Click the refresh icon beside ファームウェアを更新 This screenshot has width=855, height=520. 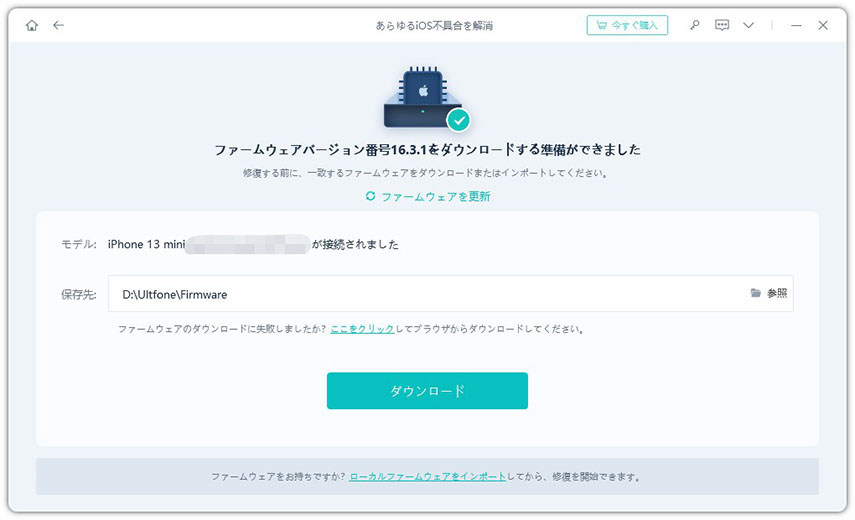[371, 196]
